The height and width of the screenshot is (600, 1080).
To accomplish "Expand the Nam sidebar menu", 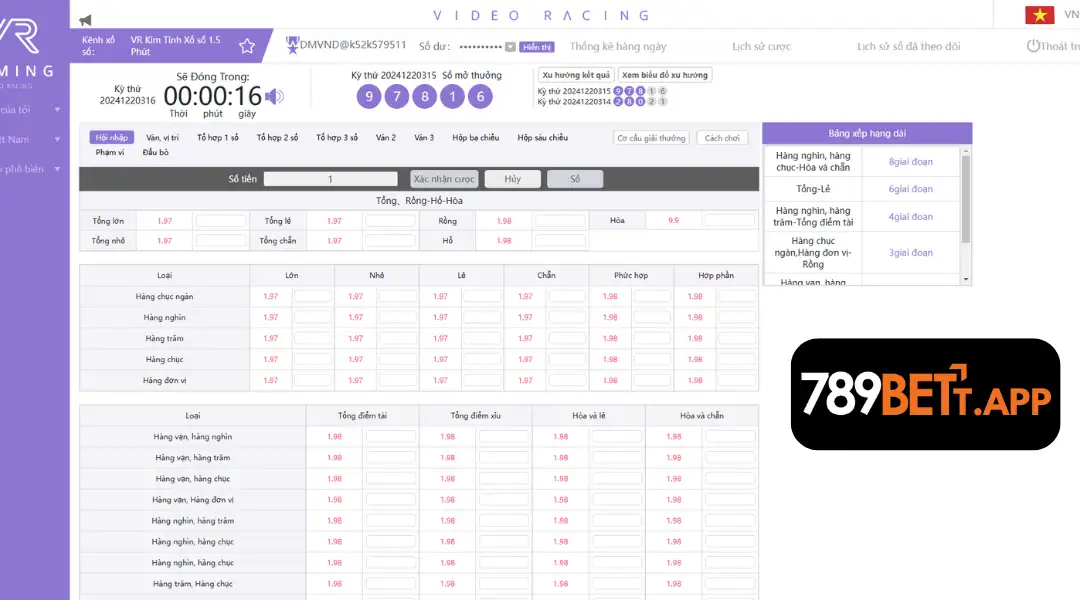I will click(x=57, y=139).
